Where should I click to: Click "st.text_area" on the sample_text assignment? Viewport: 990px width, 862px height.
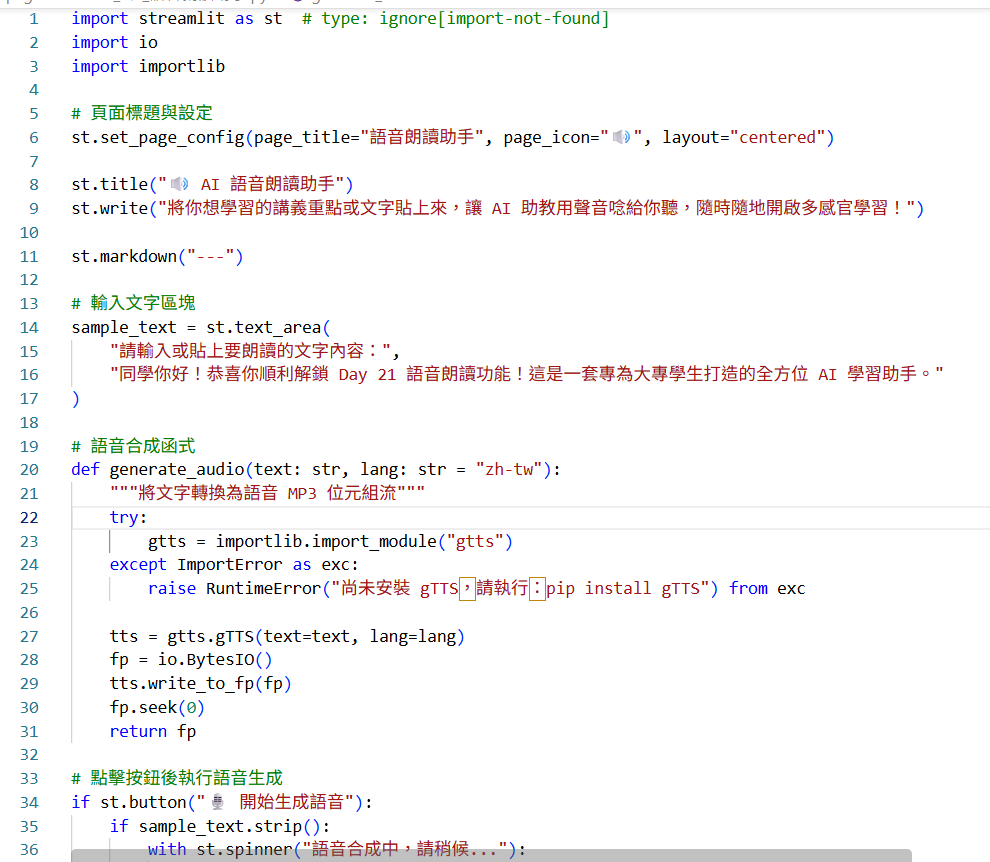[x=264, y=327]
